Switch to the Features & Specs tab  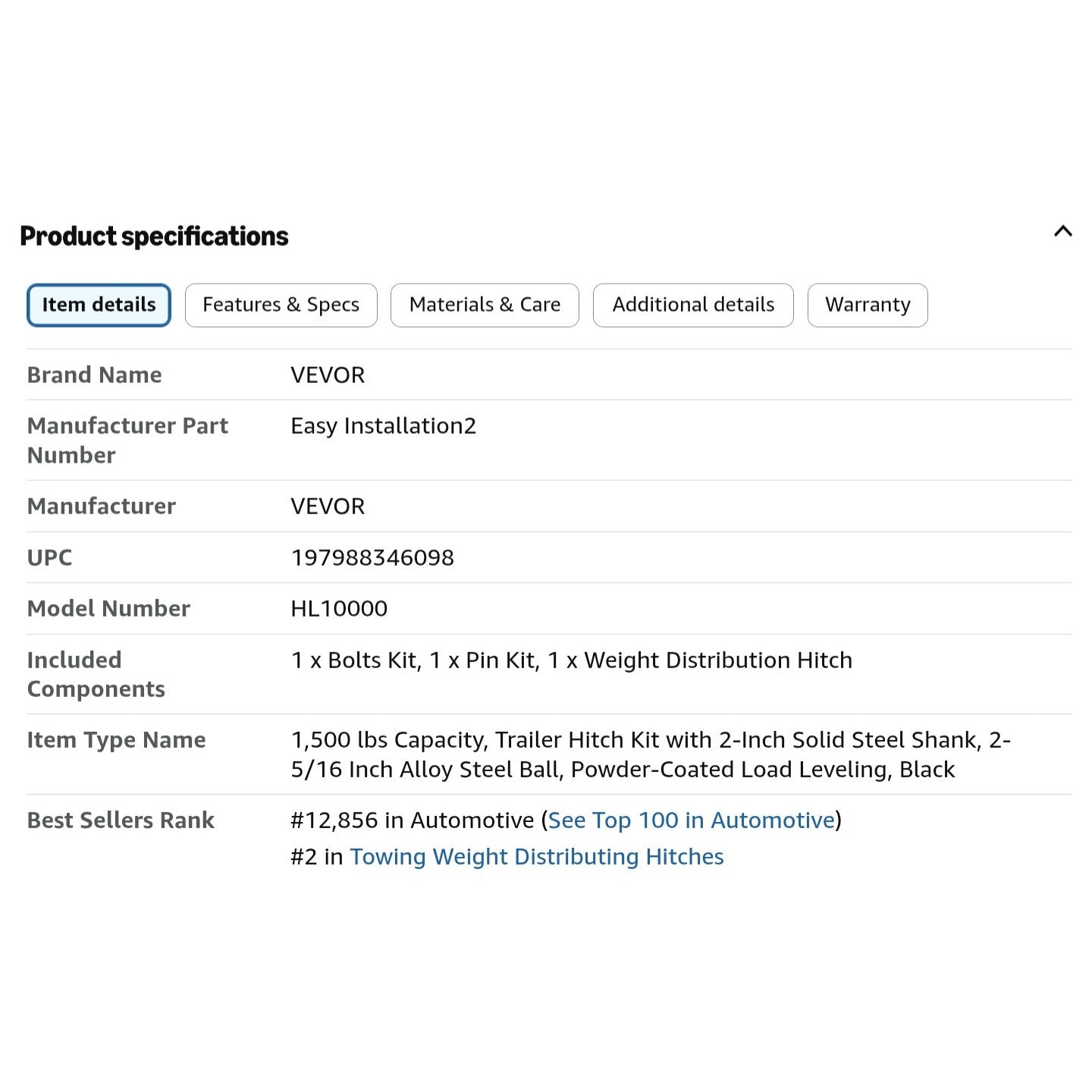[x=281, y=305]
